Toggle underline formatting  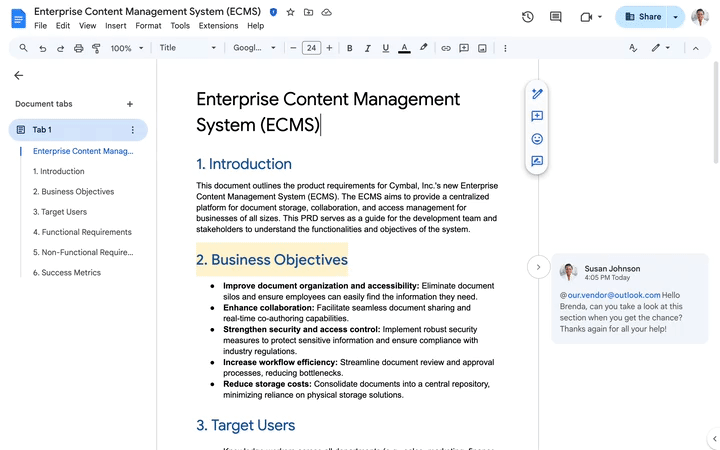tap(385, 48)
